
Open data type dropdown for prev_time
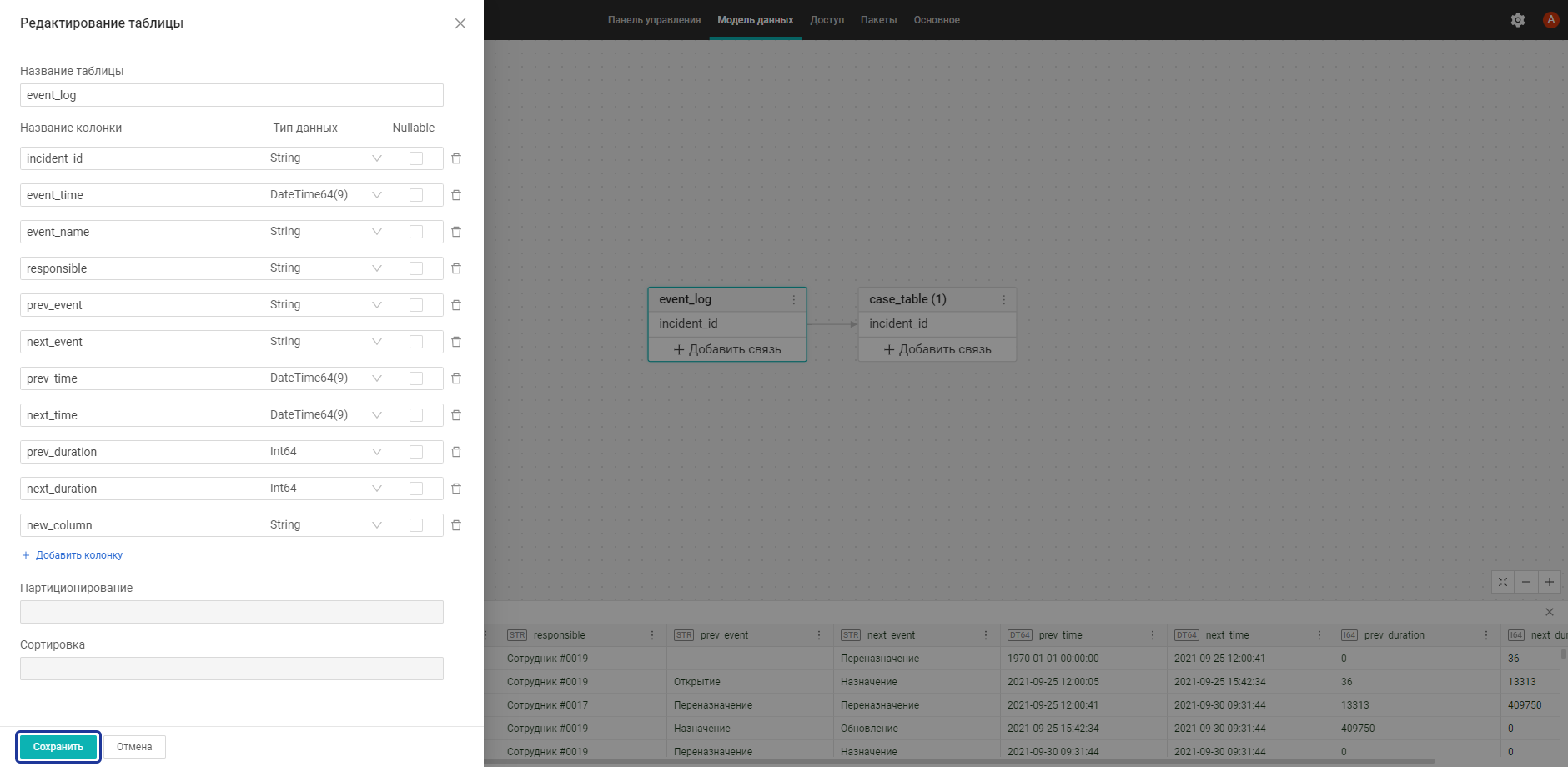(326, 378)
